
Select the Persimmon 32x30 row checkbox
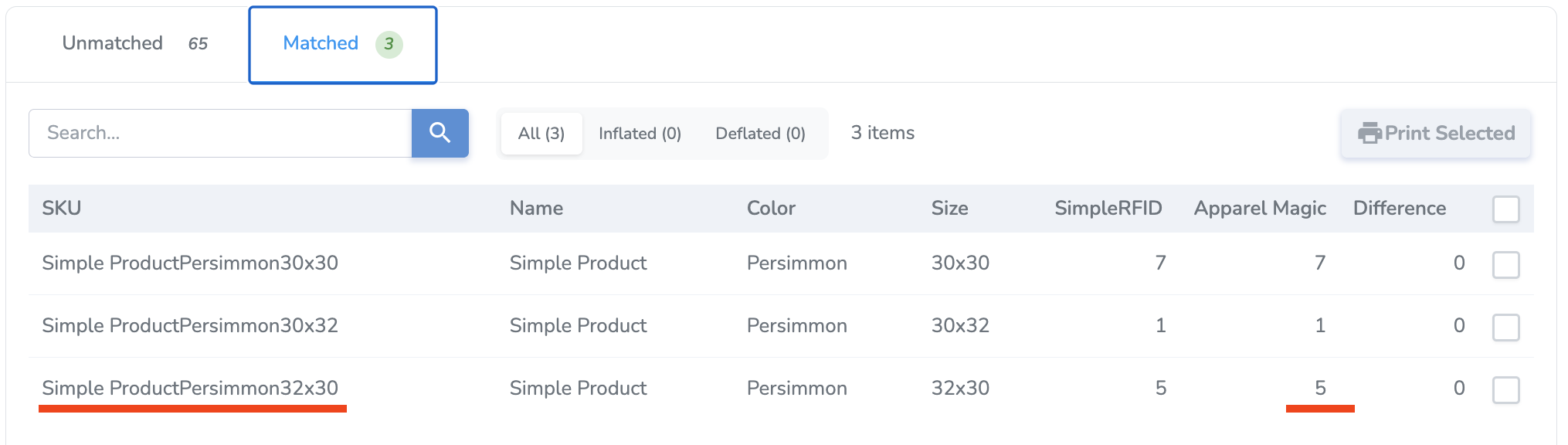click(x=1505, y=389)
